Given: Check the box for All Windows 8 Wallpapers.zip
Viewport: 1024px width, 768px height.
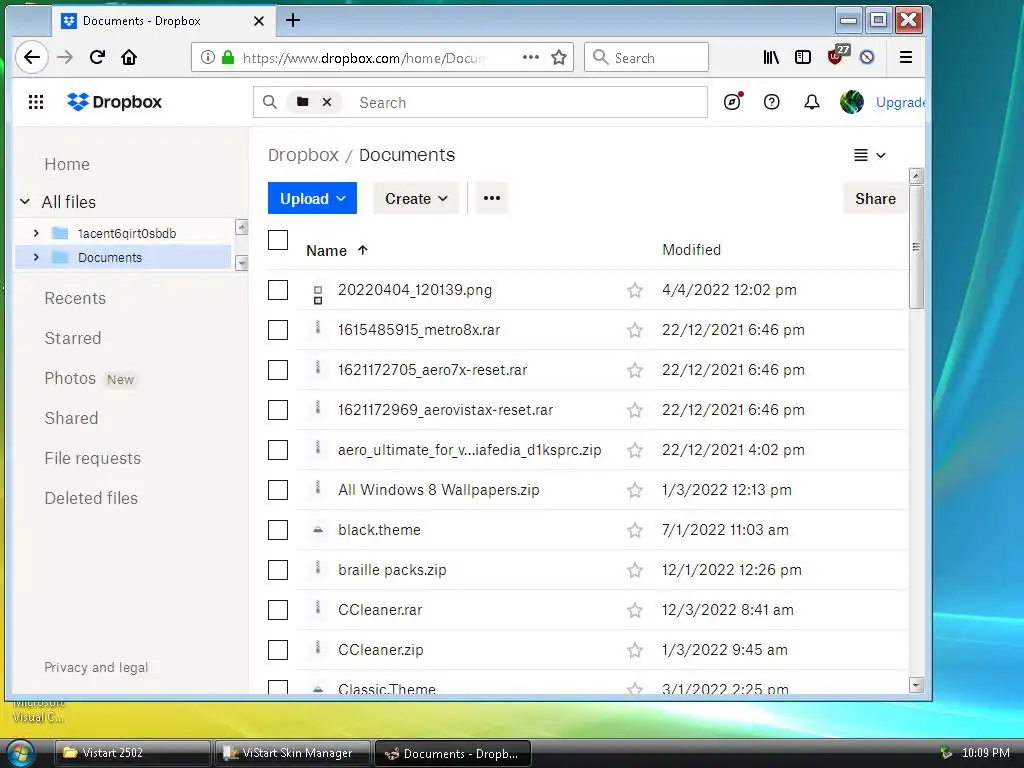Looking at the screenshot, I should pos(278,490).
